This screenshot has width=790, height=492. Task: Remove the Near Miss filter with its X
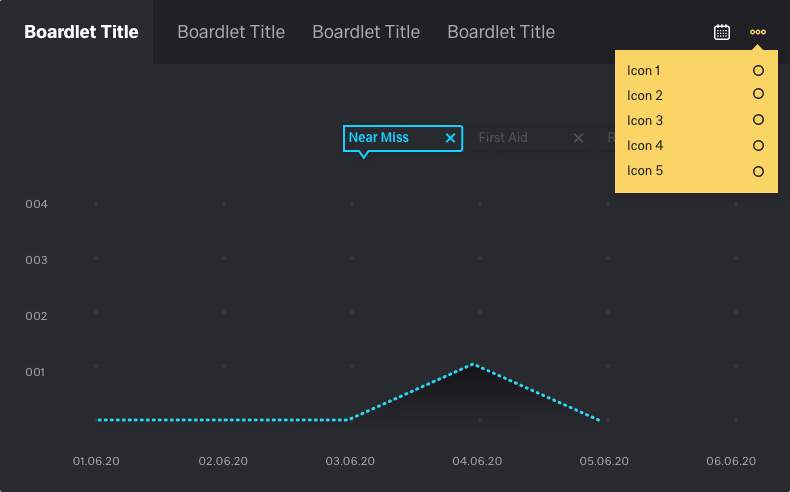450,138
